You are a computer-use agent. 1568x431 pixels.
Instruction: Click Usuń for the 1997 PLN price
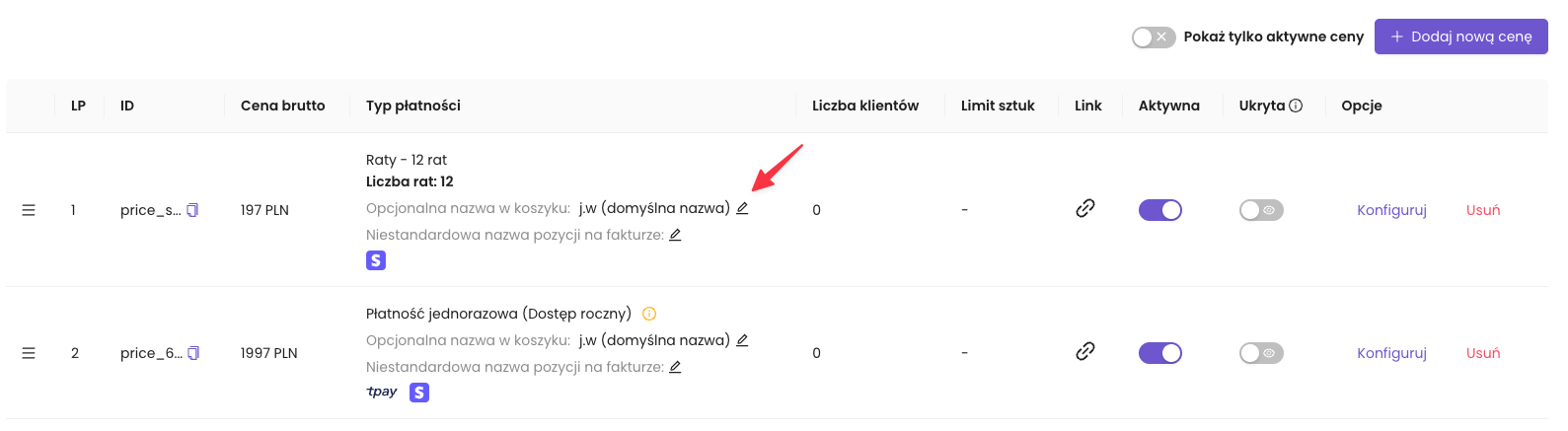point(1482,353)
